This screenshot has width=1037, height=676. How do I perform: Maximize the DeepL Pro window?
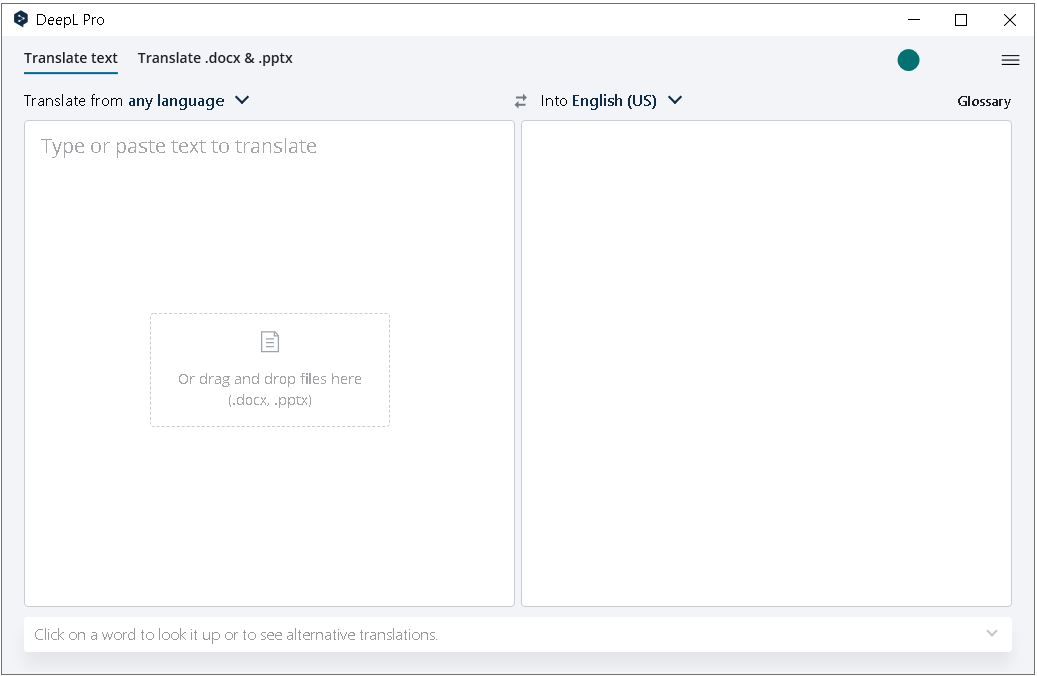click(x=961, y=20)
